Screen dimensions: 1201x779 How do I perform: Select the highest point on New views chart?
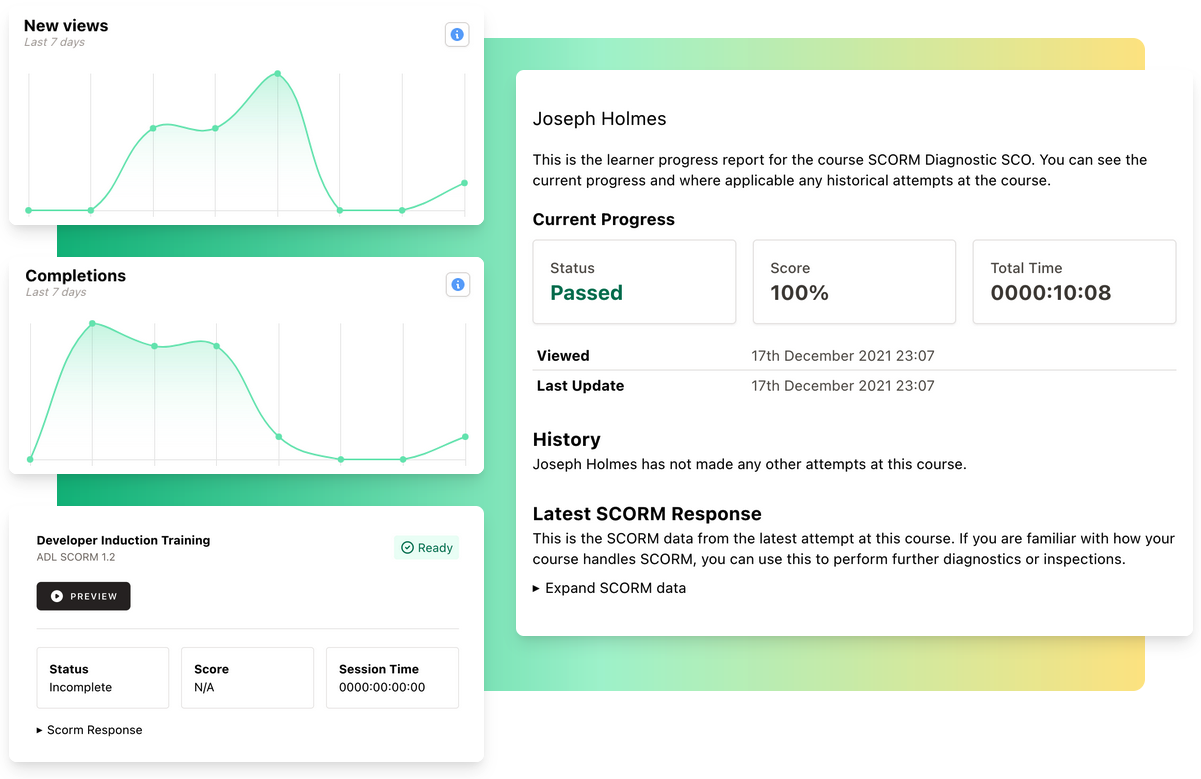point(278,73)
